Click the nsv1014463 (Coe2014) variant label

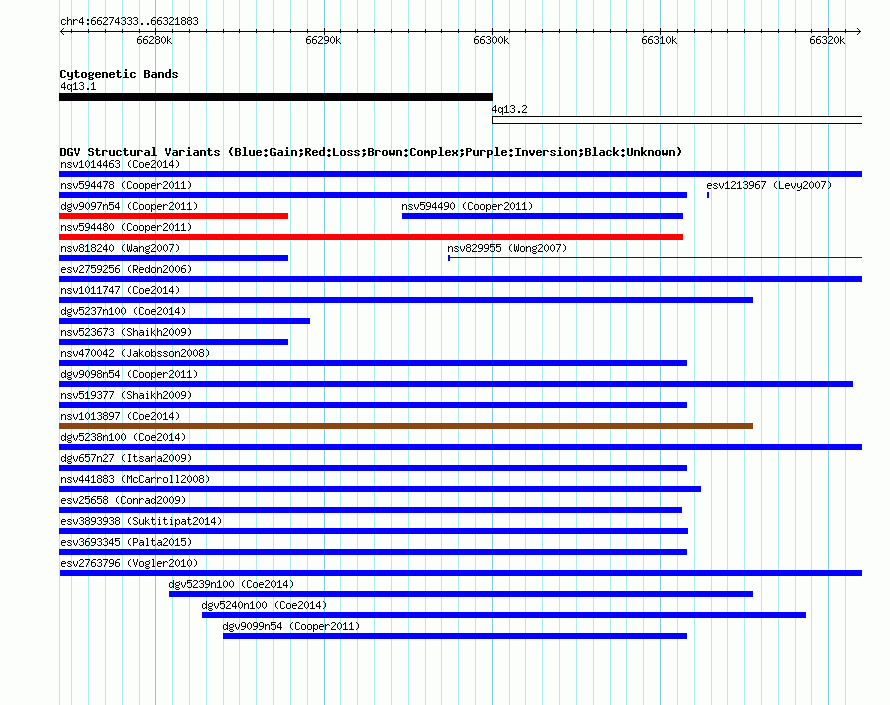(x=120, y=165)
